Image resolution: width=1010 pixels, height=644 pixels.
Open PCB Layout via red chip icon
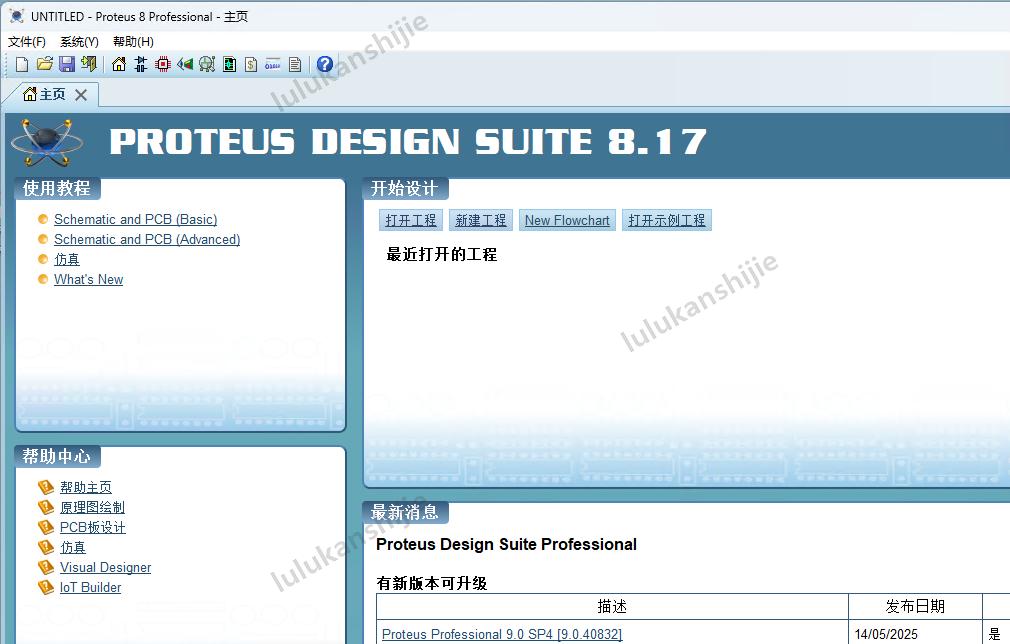163,64
